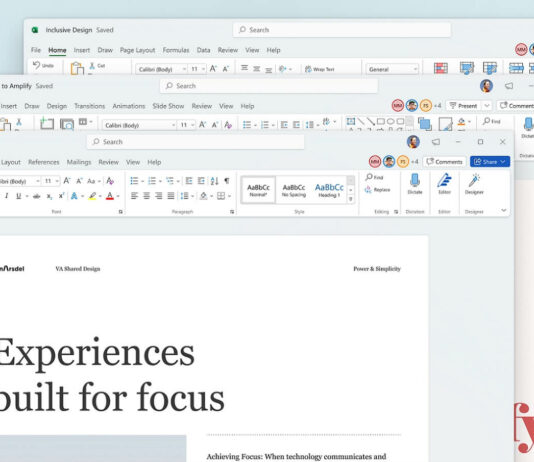Open the Mailings tab in Word
The image size is (534, 462).
coord(79,162)
